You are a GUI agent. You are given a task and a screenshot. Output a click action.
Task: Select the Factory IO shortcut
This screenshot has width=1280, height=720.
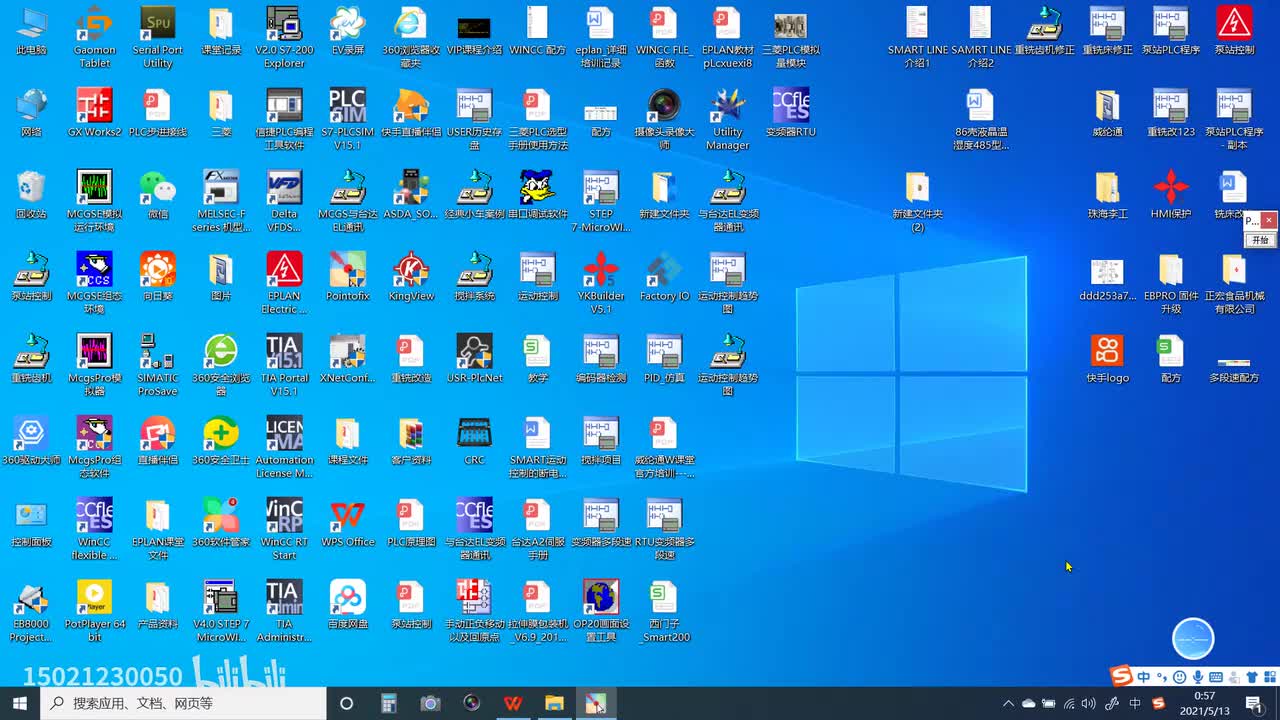tap(664, 270)
